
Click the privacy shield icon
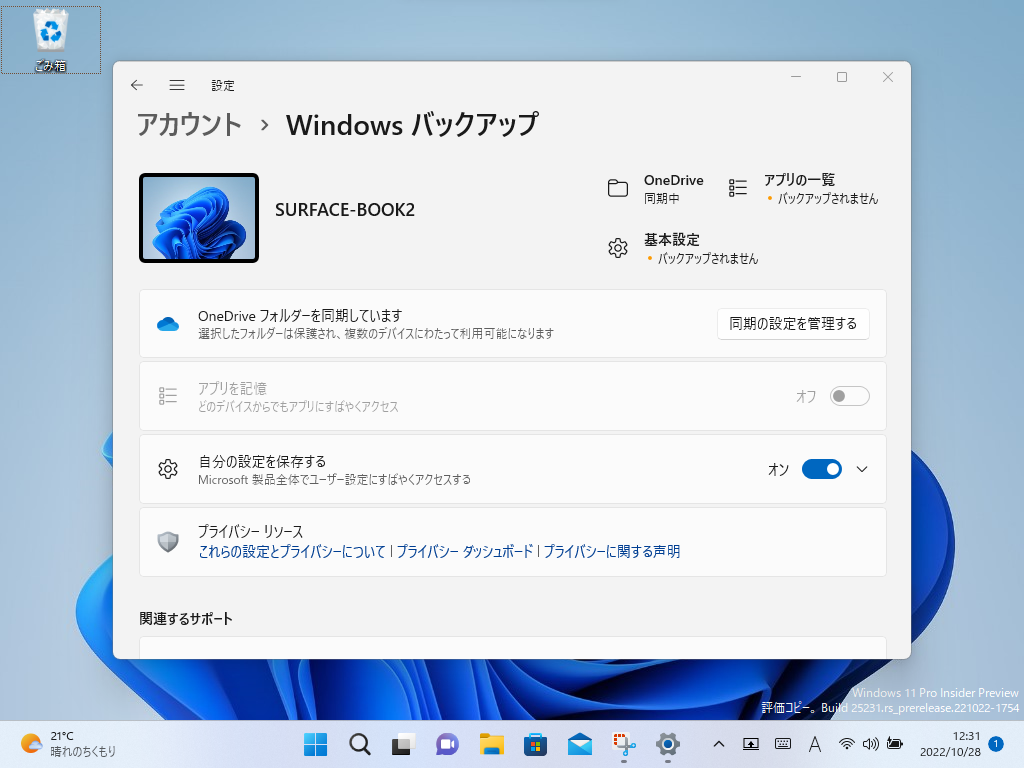click(x=168, y=543)
